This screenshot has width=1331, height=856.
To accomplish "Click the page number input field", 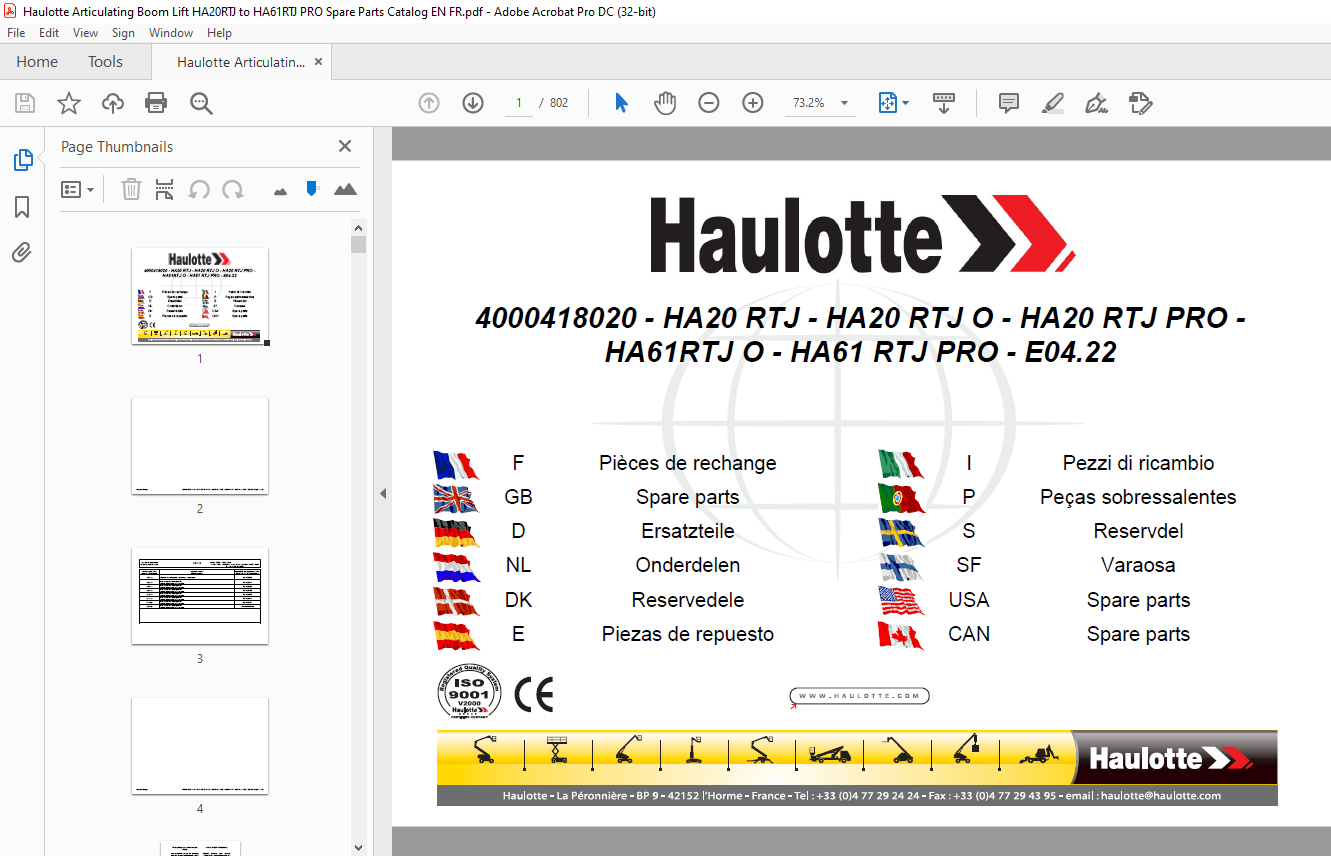I will 518,103.
